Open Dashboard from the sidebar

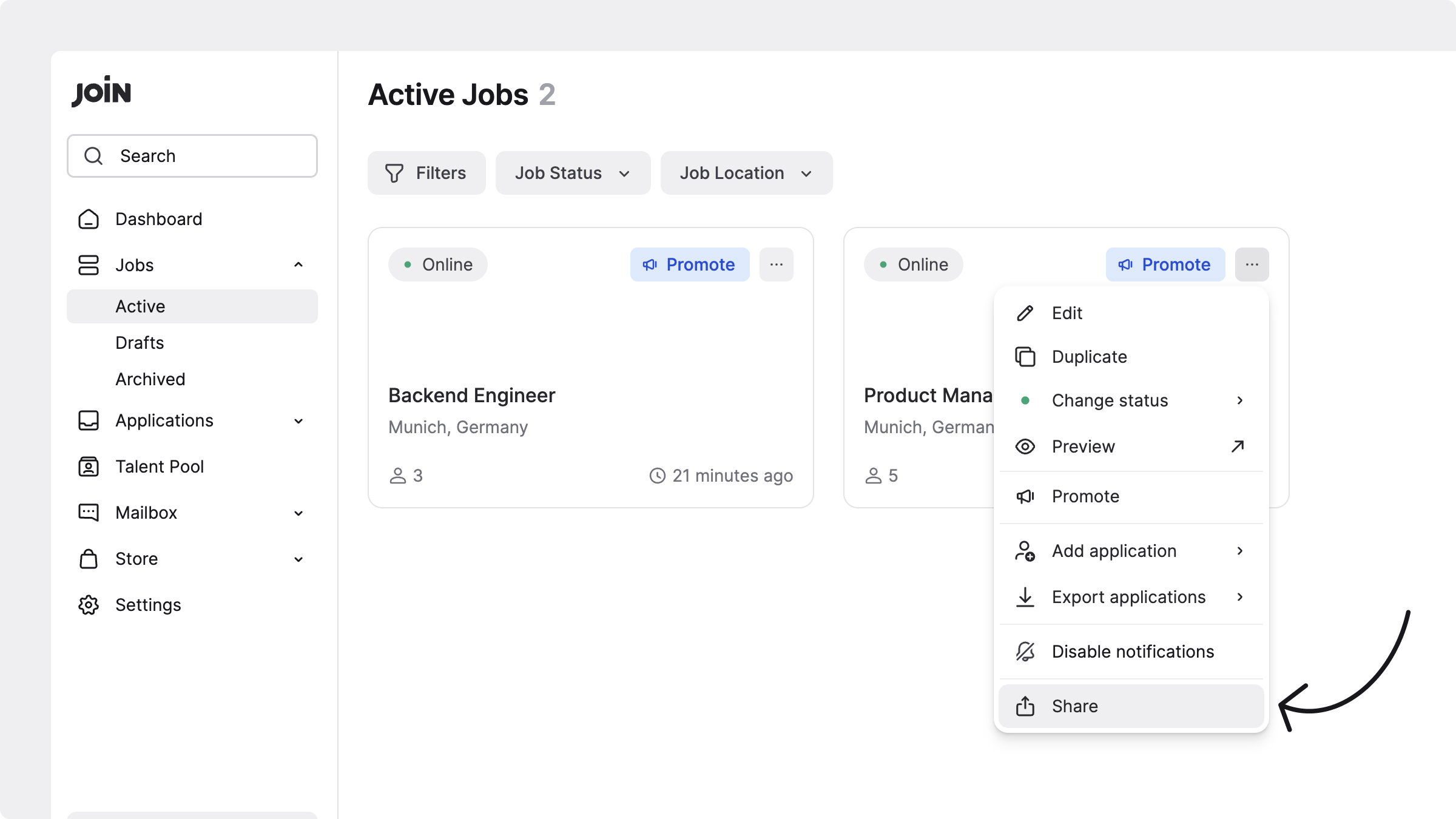tap(158, 219)
